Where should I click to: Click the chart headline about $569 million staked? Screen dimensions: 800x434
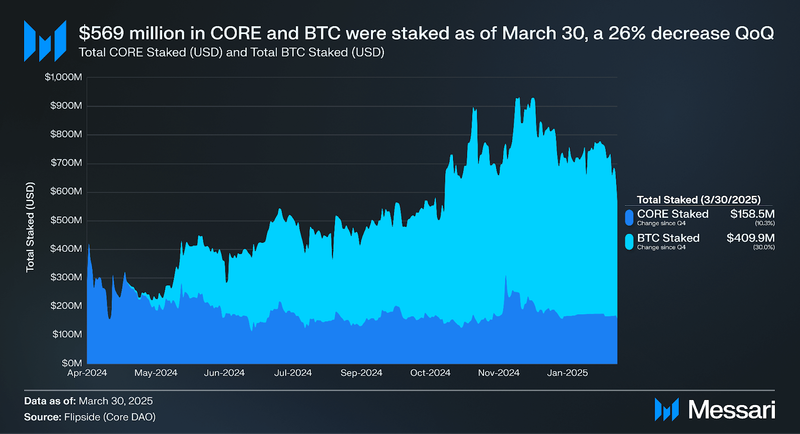(426, 33)
